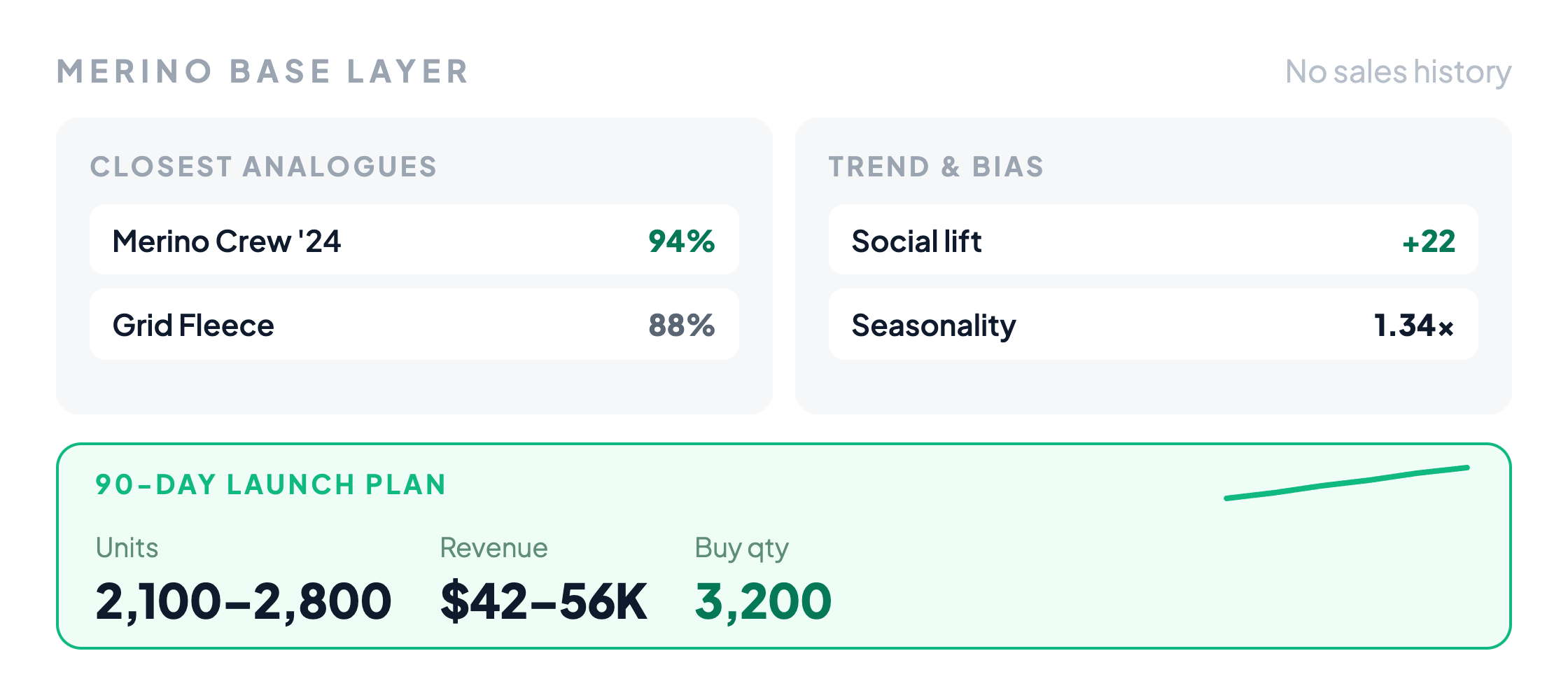Open the Social lift row
The image size is (1568, 700).
(1153, 240)
